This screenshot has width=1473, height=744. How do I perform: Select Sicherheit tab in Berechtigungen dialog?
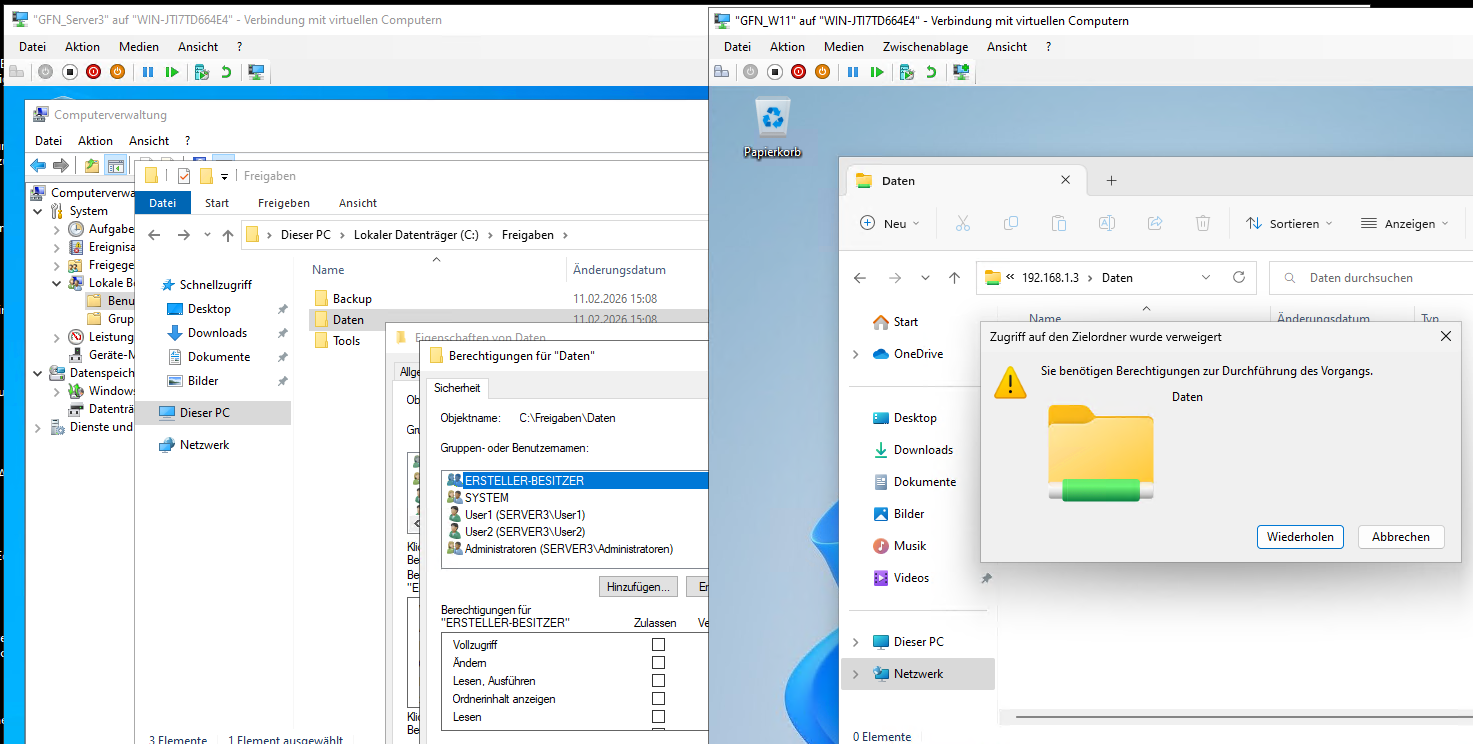point(457,388)
